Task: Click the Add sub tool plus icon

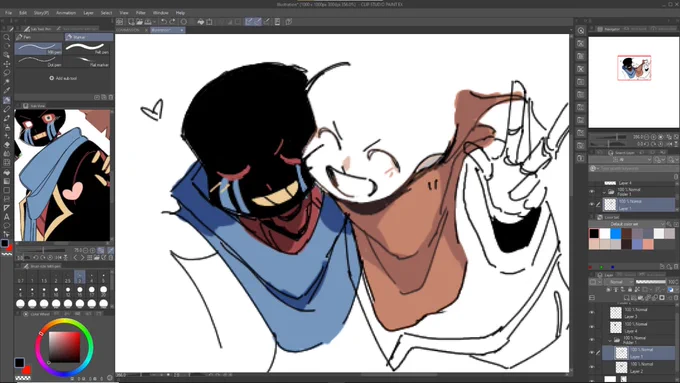Action: [x=52, y=78]
